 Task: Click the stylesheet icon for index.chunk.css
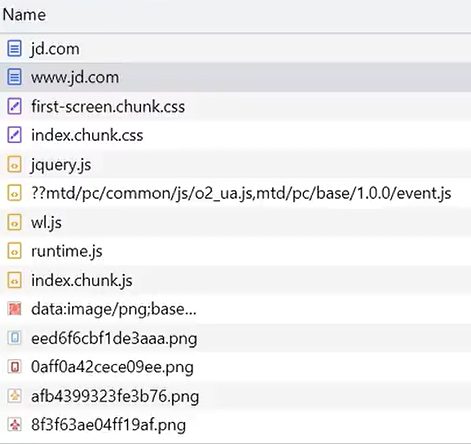(x=14, y=135)
